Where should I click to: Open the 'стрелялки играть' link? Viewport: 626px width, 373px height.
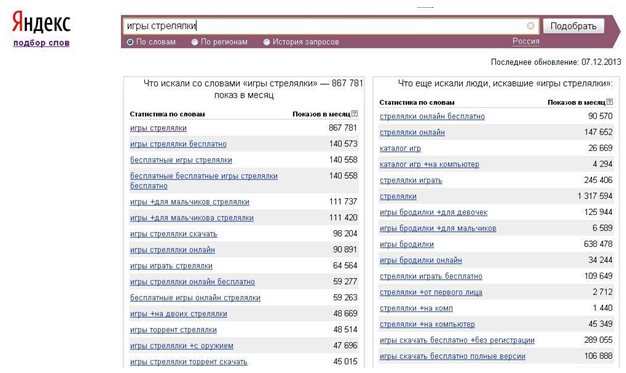pyautogui.click(x=411, y=180)
